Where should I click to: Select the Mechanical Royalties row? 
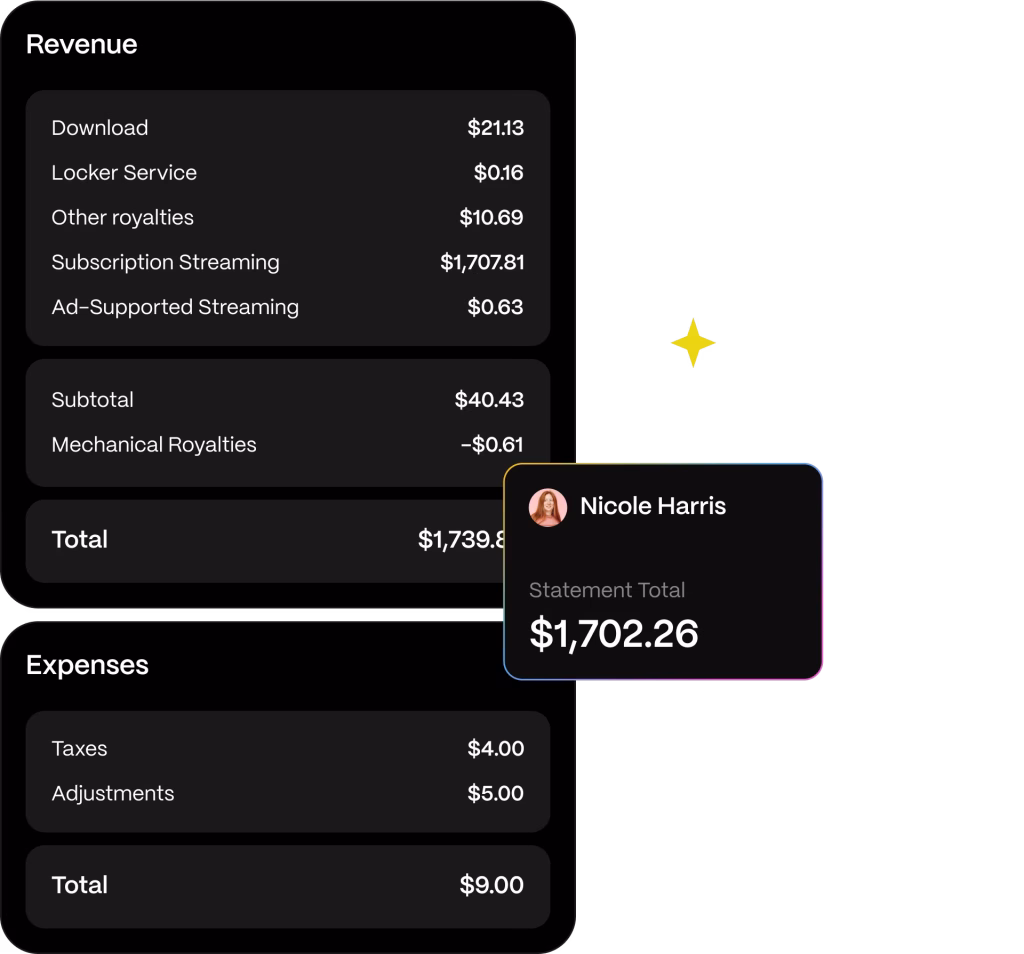287,445
